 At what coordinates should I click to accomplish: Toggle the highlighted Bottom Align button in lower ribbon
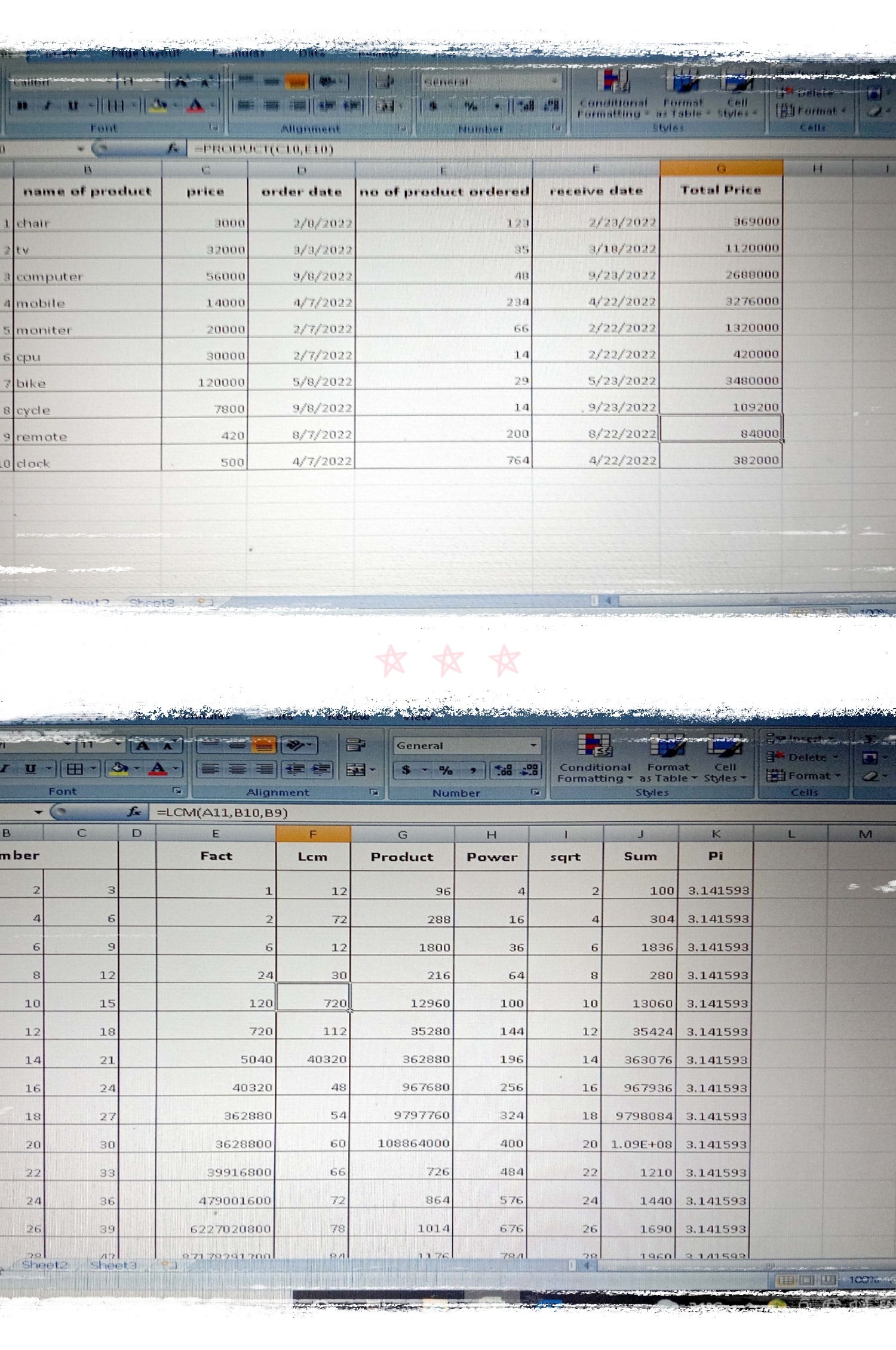click(x=263, y=745)
